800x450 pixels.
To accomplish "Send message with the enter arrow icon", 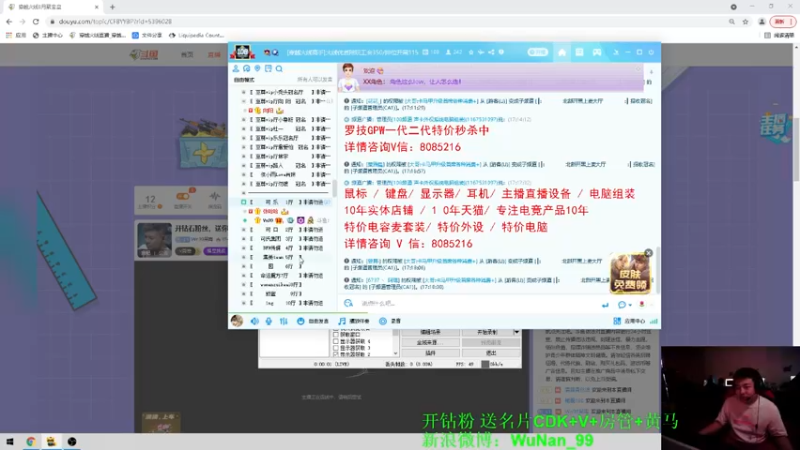I will pos(605,305).
